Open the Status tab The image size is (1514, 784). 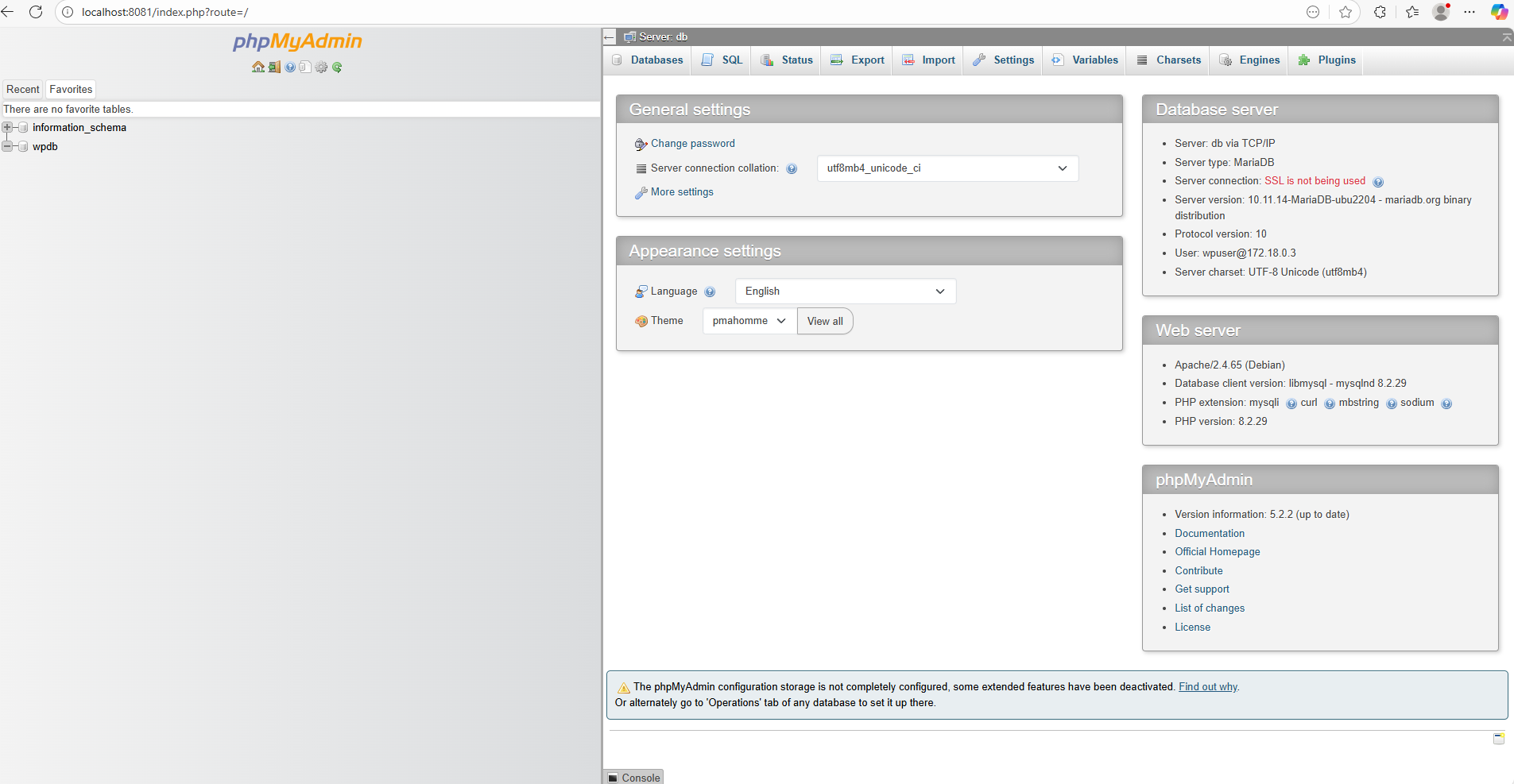tap(787, 60)
